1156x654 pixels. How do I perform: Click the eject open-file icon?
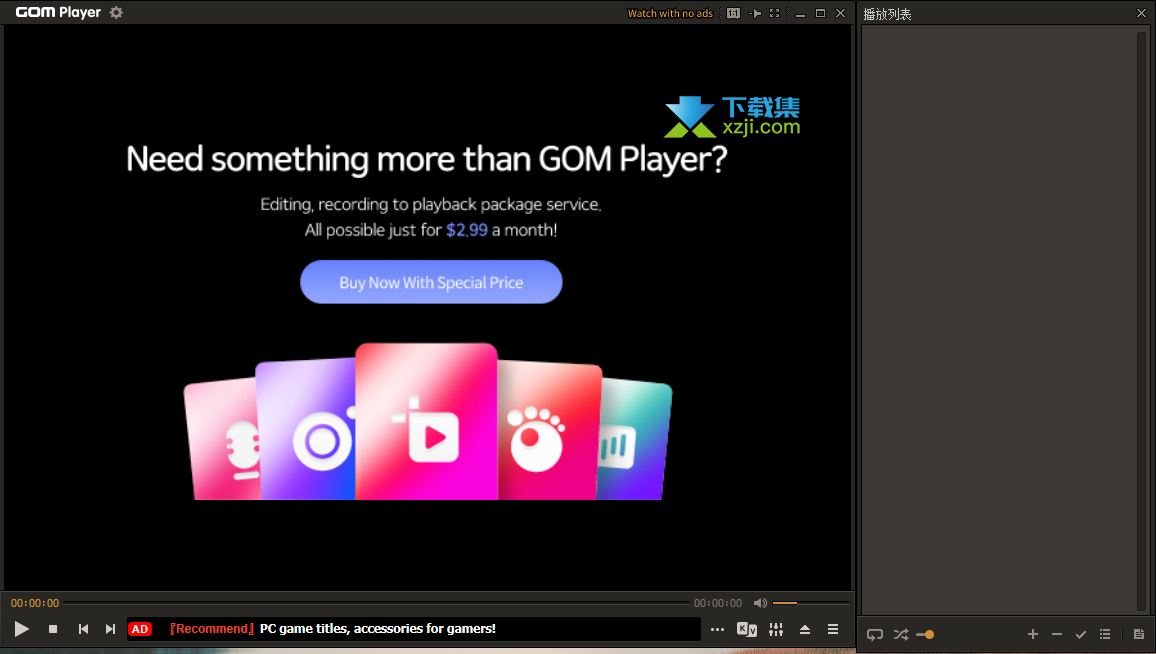tap(804, 630)
